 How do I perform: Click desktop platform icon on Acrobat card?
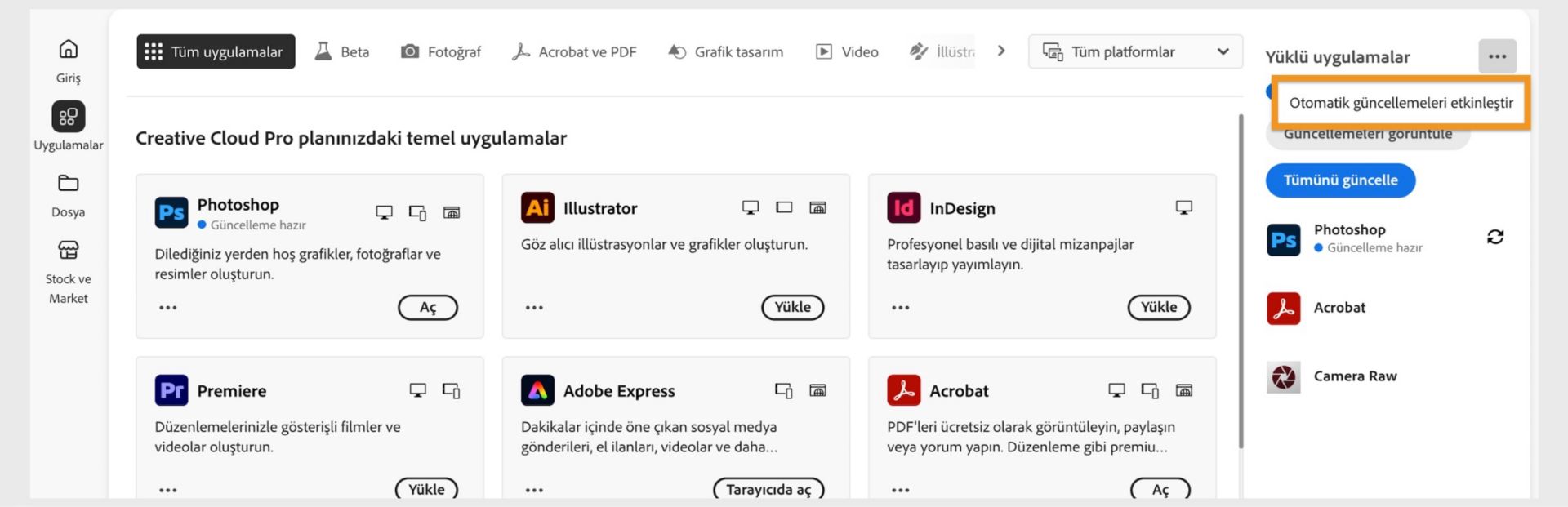pos(1116,390)
